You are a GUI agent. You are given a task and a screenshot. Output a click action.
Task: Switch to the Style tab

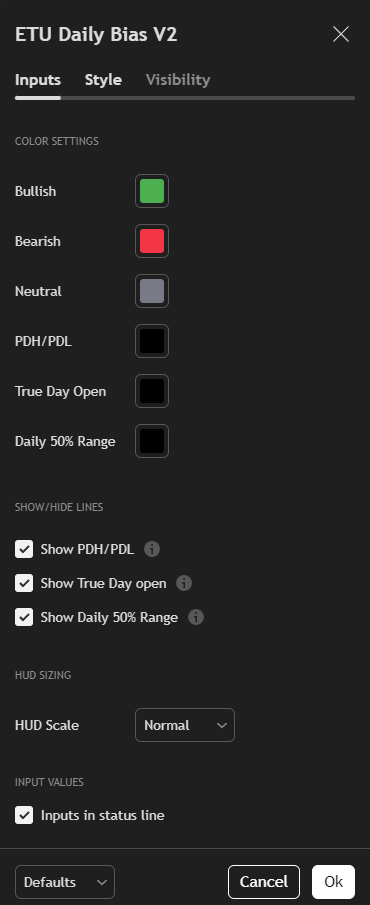click(x=103, y=80)
